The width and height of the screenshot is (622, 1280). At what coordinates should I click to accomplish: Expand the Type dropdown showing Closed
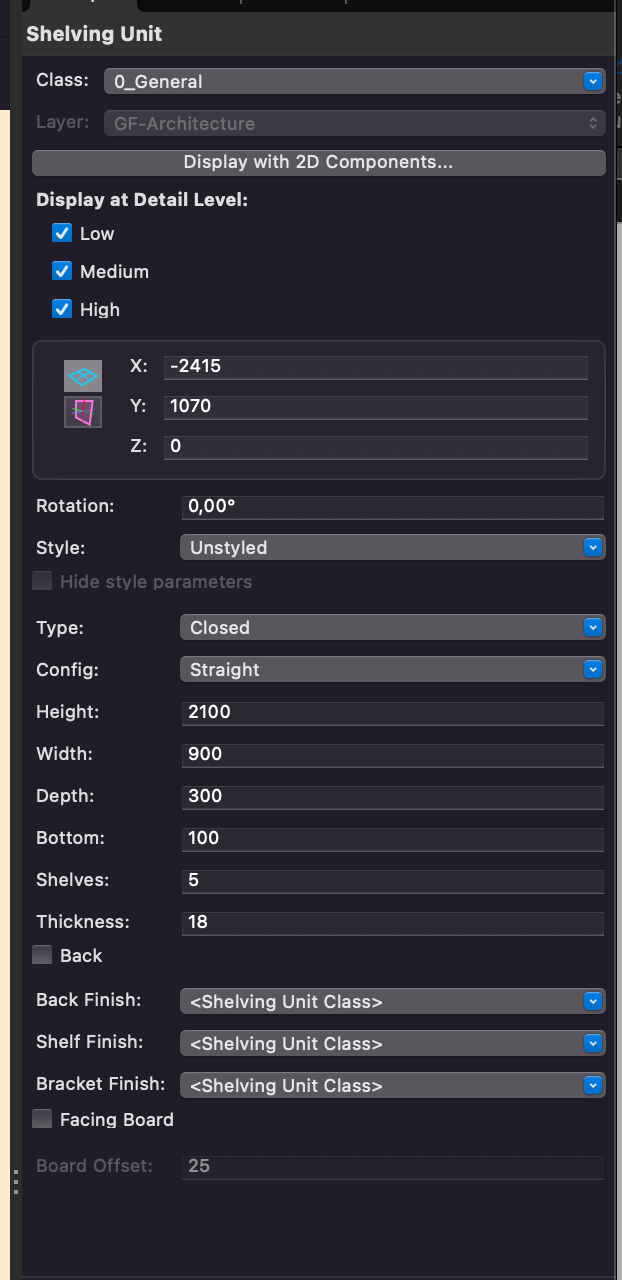tap(392, 628)
